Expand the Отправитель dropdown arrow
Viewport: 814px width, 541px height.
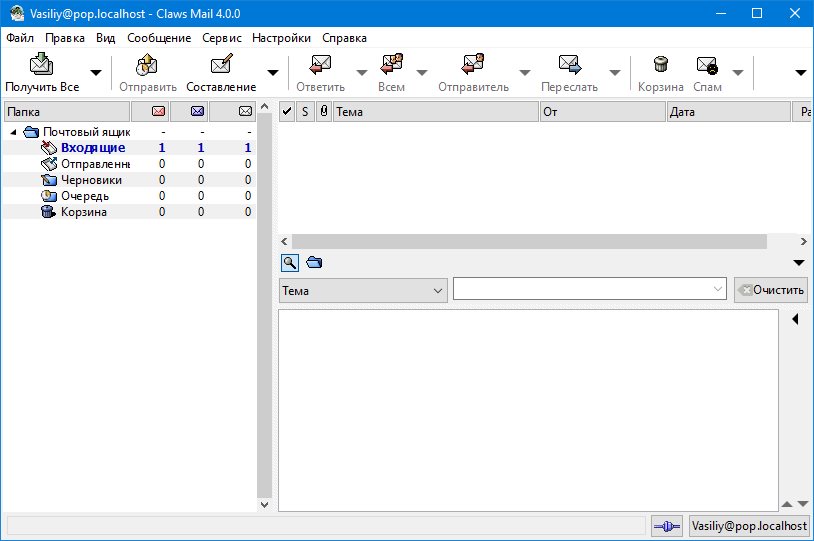point(525,73)
